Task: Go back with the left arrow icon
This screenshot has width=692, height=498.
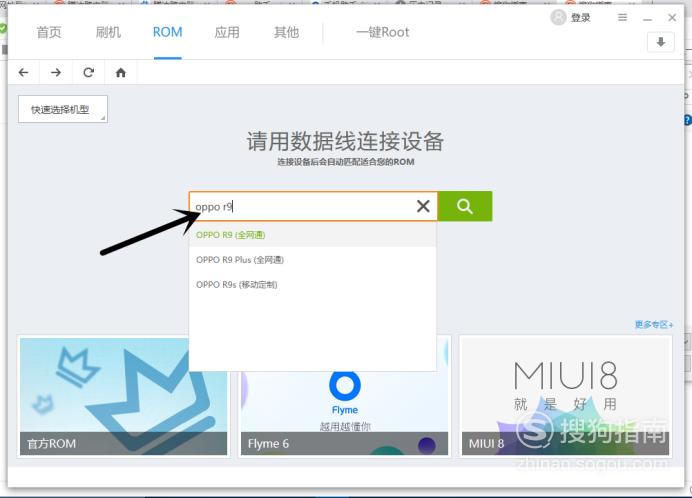Action: [23, 72]
